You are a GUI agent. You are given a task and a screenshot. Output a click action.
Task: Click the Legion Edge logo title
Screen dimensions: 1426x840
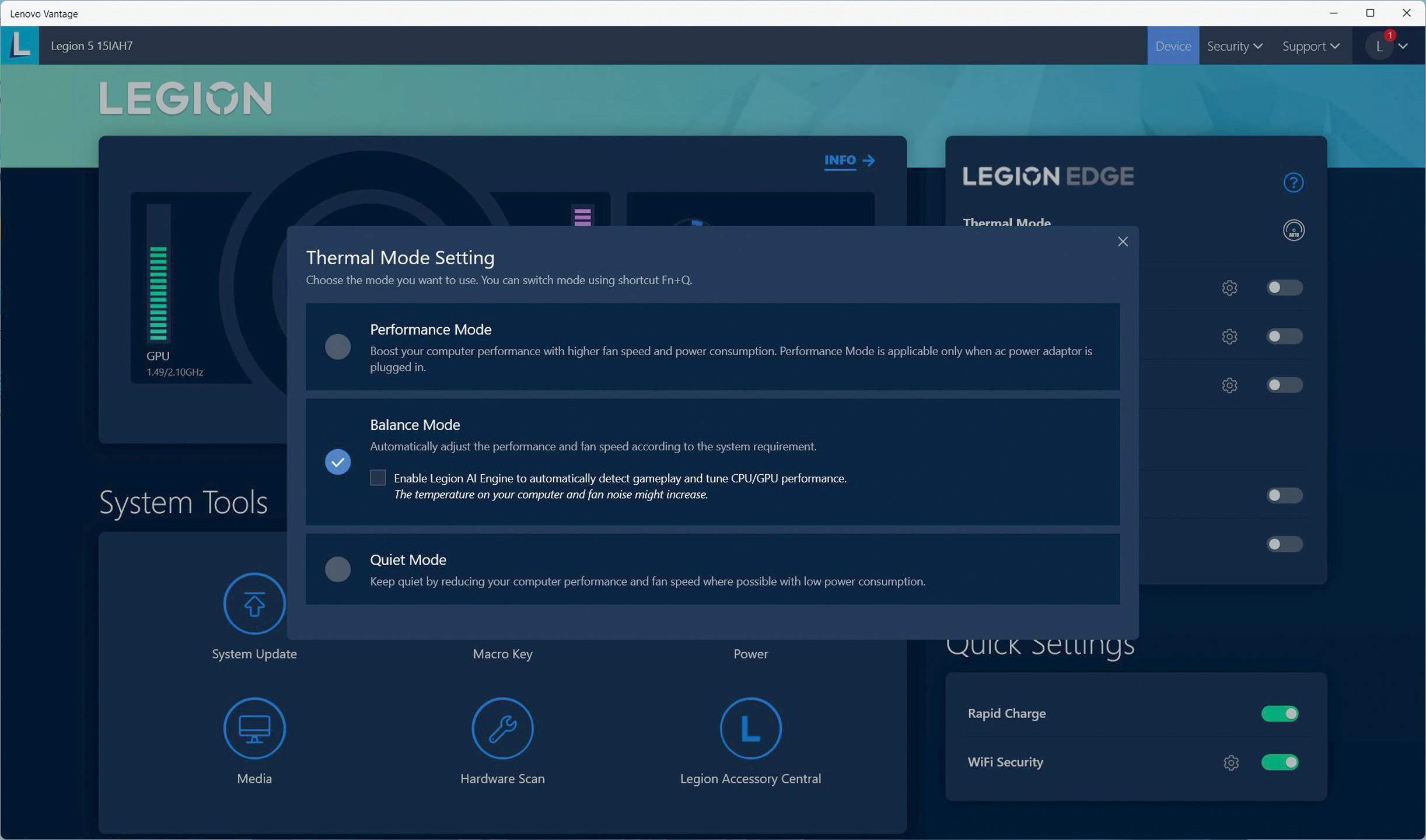pos(1048,176)
